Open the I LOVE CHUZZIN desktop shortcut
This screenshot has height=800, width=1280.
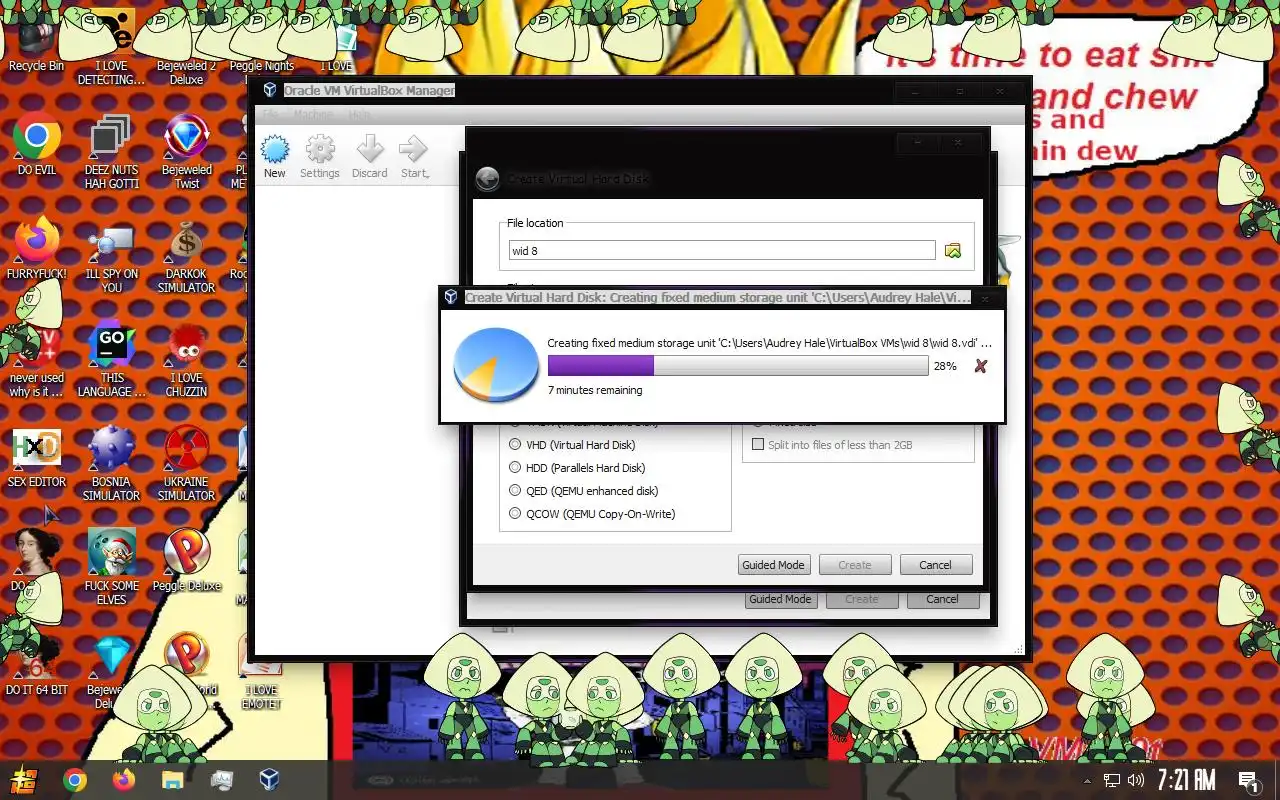pos(186,360)
